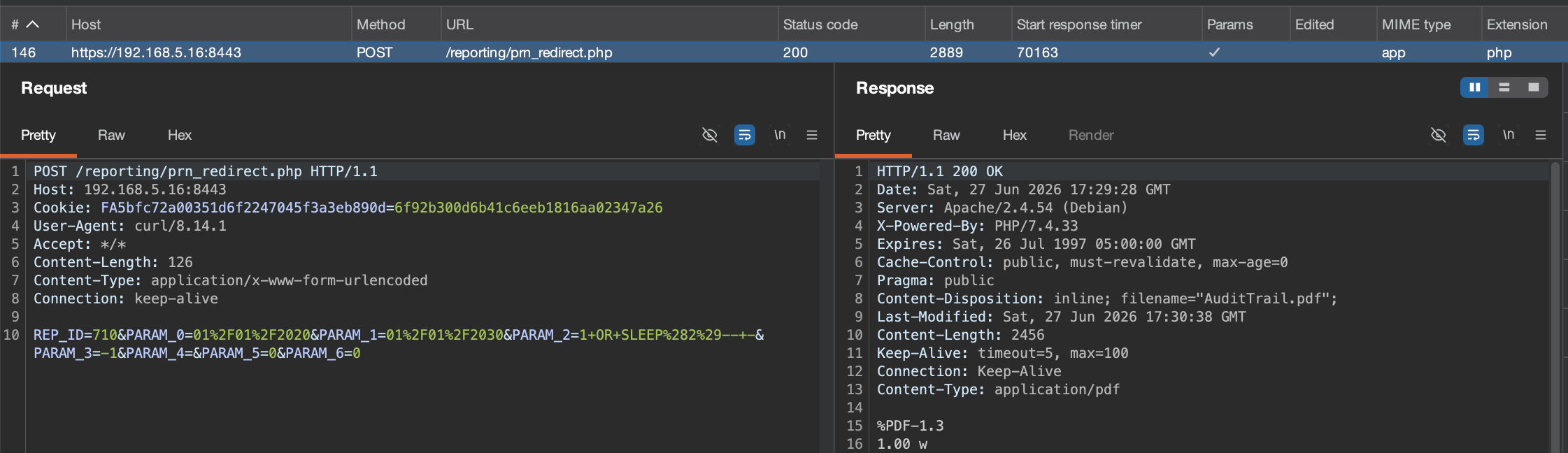Click host https://192.168.5.16:8443 cell
This screenshot has height=453, width=1568.
(x=156, y=52)
